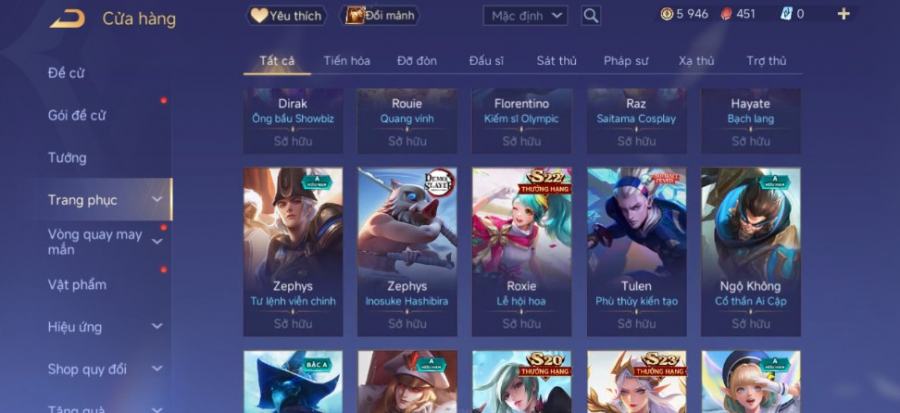Tap the Demon Slayer badge on Zephys
Screen dimensions: 900x413
coord(440,182)
